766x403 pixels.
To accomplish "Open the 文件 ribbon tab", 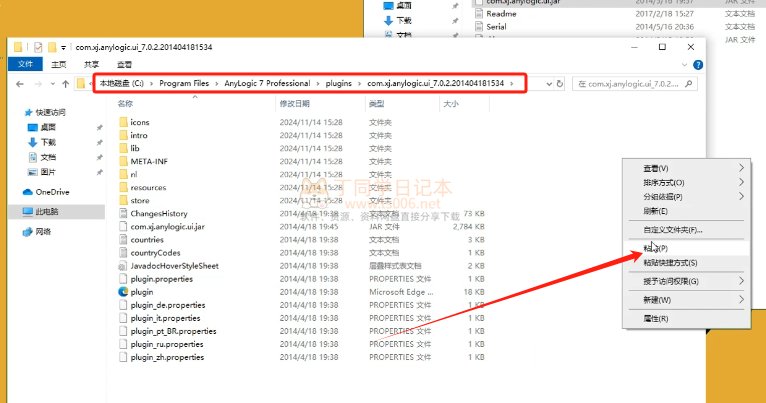I will pyautogui.click(x=26, y=64).
